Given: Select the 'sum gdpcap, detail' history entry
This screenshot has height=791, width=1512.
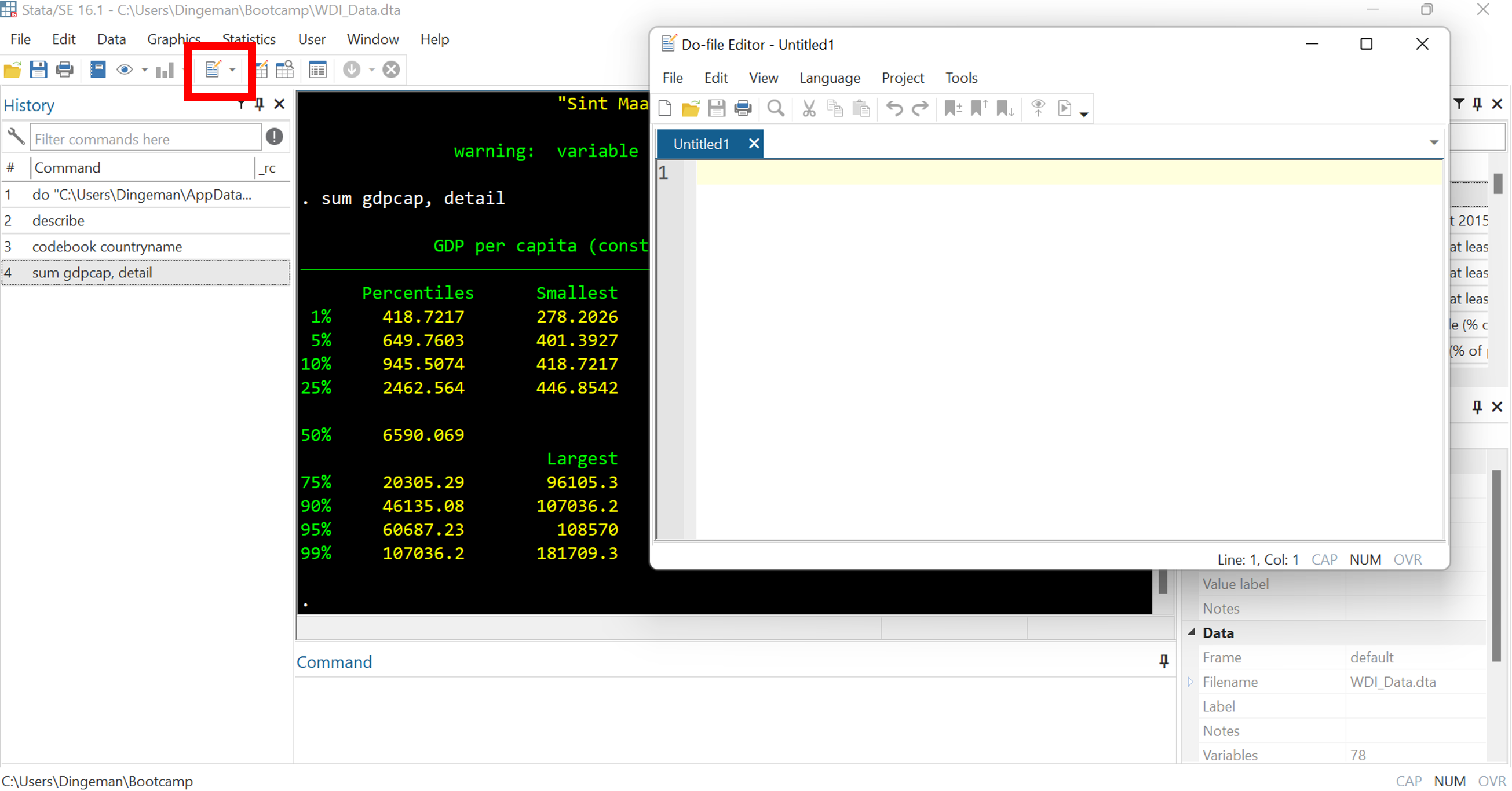Looking at the screenshot, I should 91,272.
